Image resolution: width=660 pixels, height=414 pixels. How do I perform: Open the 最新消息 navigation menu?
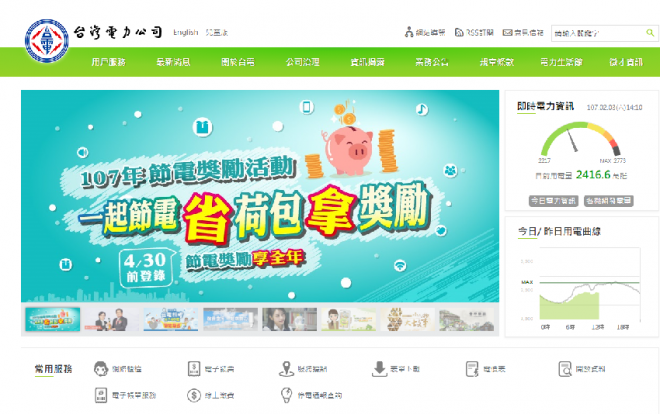click(173, 62)
